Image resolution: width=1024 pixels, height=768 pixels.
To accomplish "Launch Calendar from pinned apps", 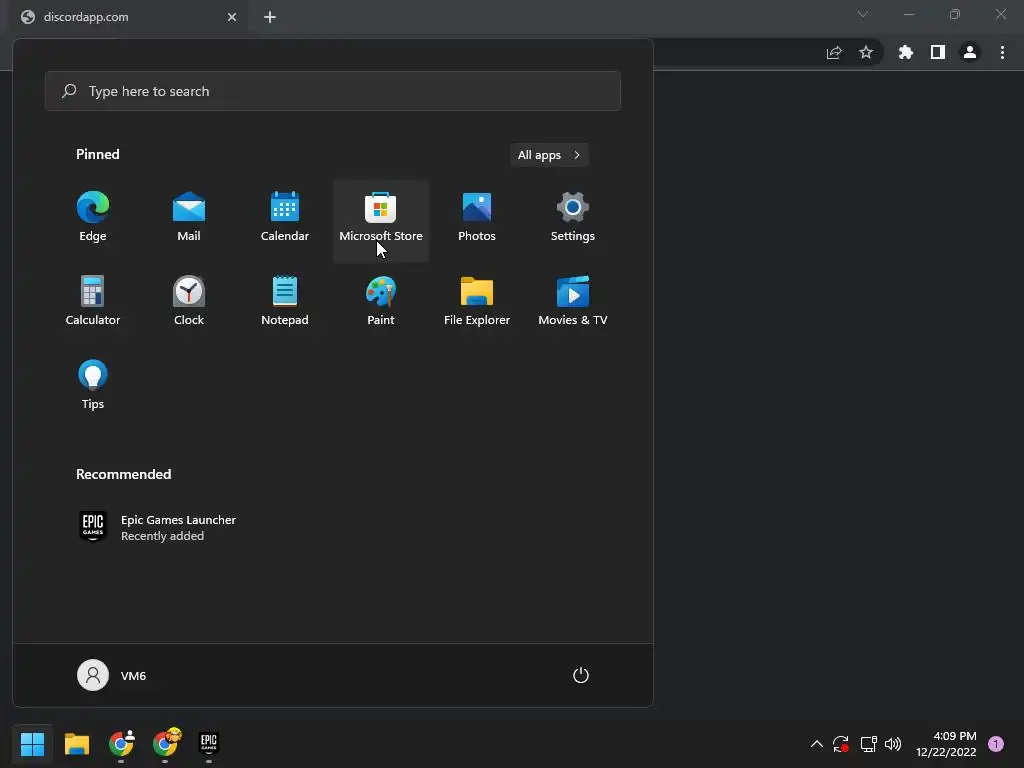I will coord(285,217).
